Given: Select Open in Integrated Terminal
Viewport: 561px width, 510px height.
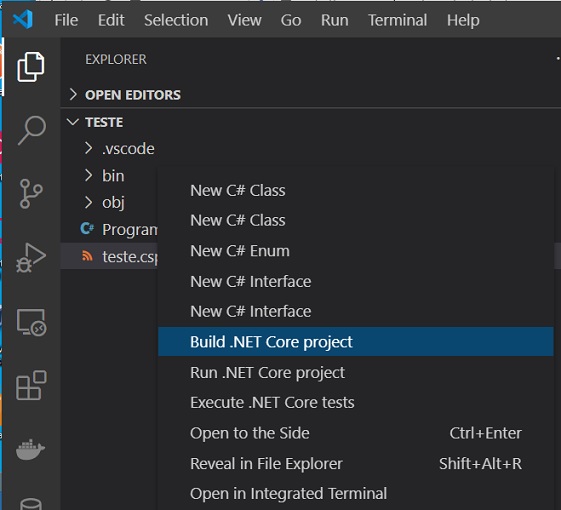Looking at the screenshot, I should (356, 494).
